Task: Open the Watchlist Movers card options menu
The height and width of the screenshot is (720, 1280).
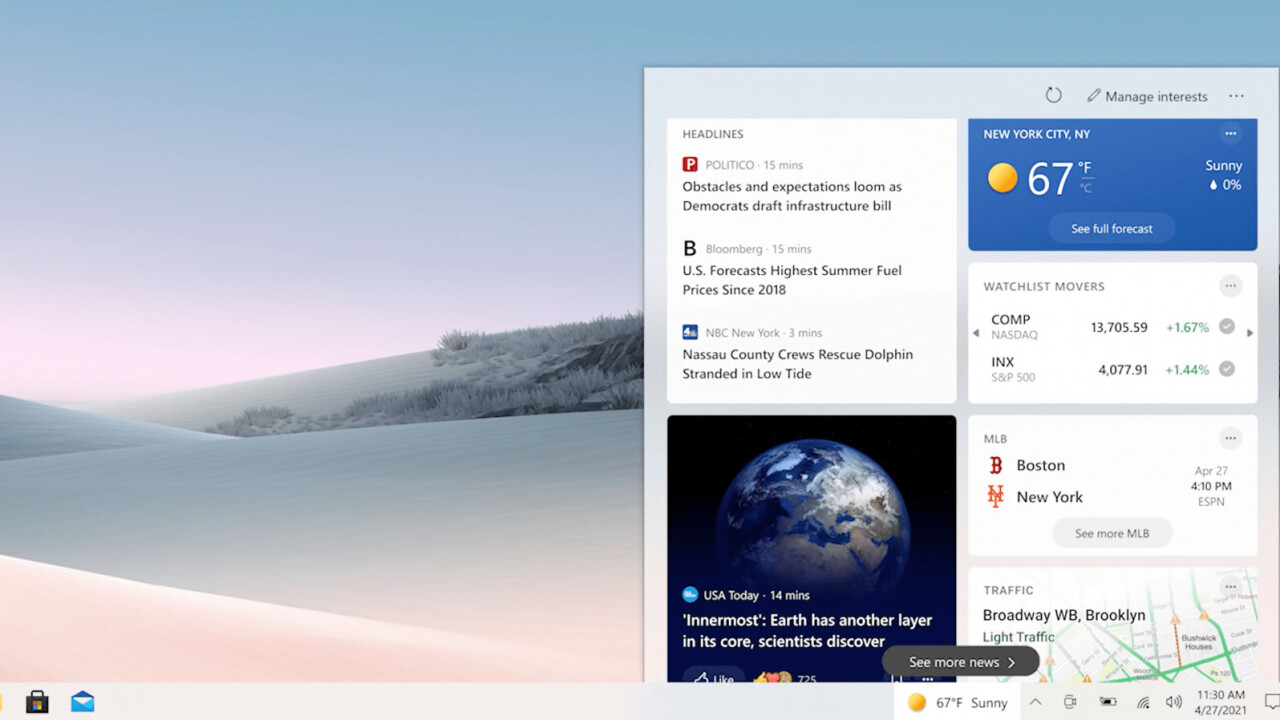Action: click(x=1230, y=286)
